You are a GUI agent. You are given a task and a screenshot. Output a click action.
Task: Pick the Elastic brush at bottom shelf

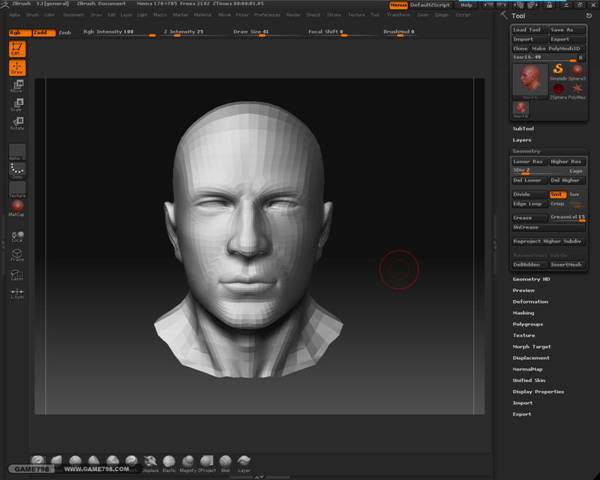point(169,461)
